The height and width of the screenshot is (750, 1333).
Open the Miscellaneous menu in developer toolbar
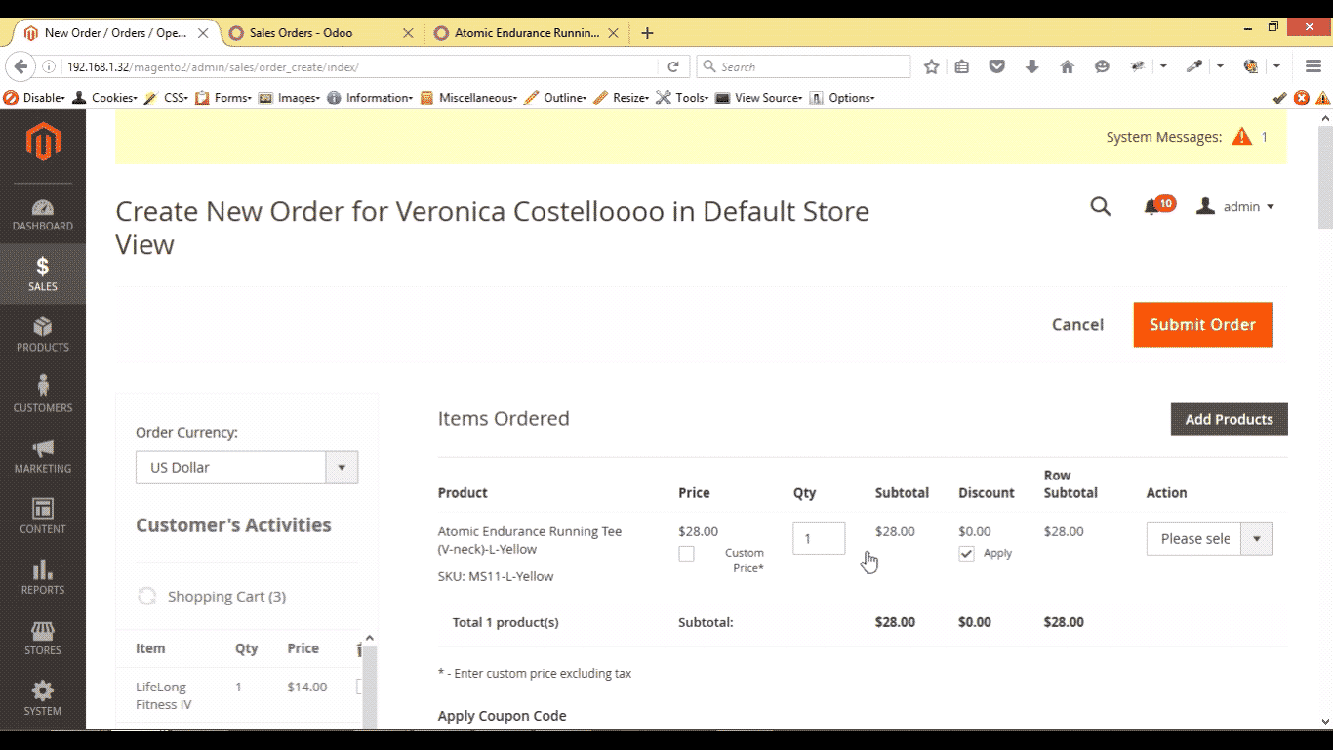(469, 98)
